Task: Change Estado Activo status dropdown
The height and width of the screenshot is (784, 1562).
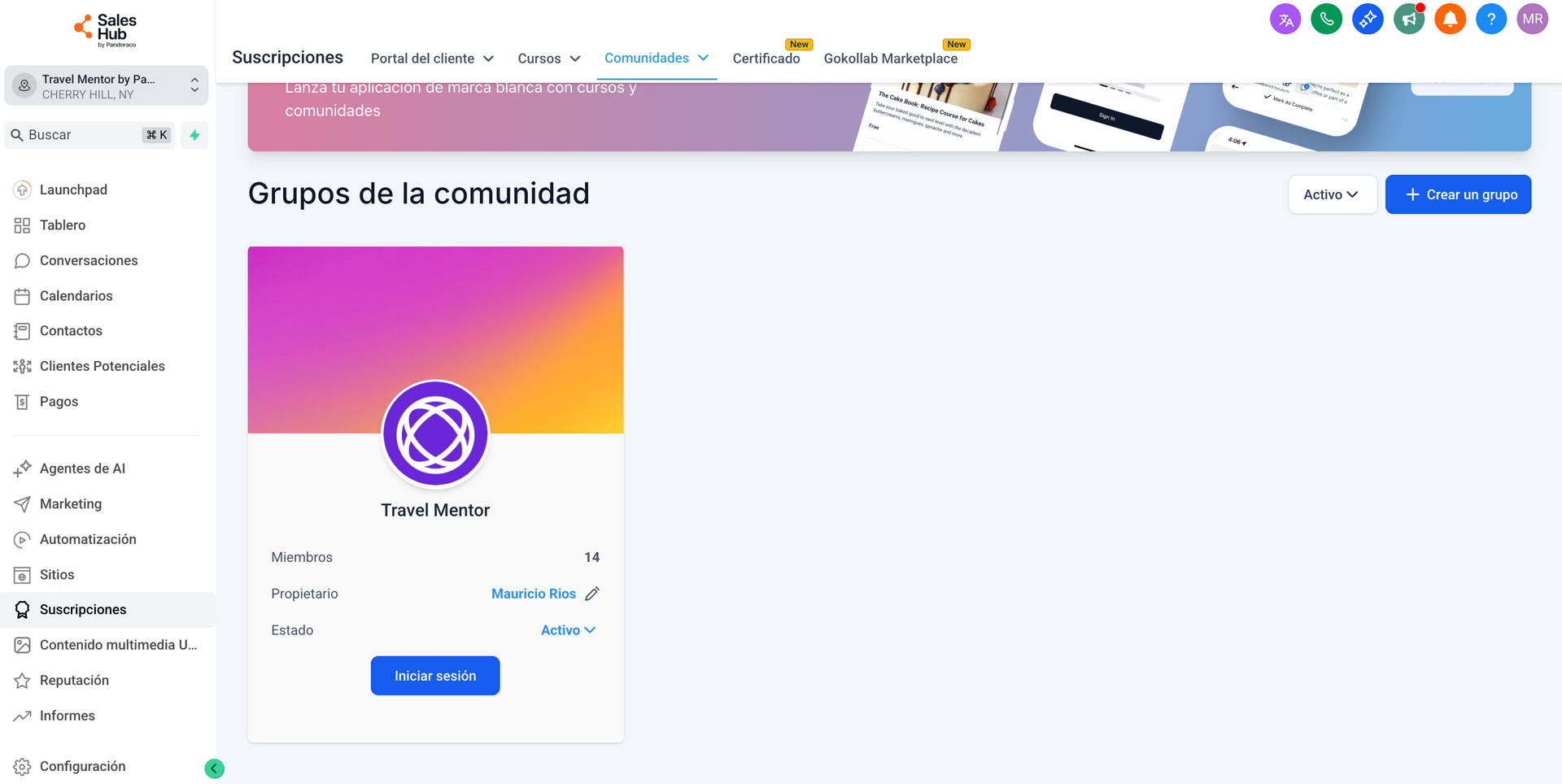Action: click(568, 630)
